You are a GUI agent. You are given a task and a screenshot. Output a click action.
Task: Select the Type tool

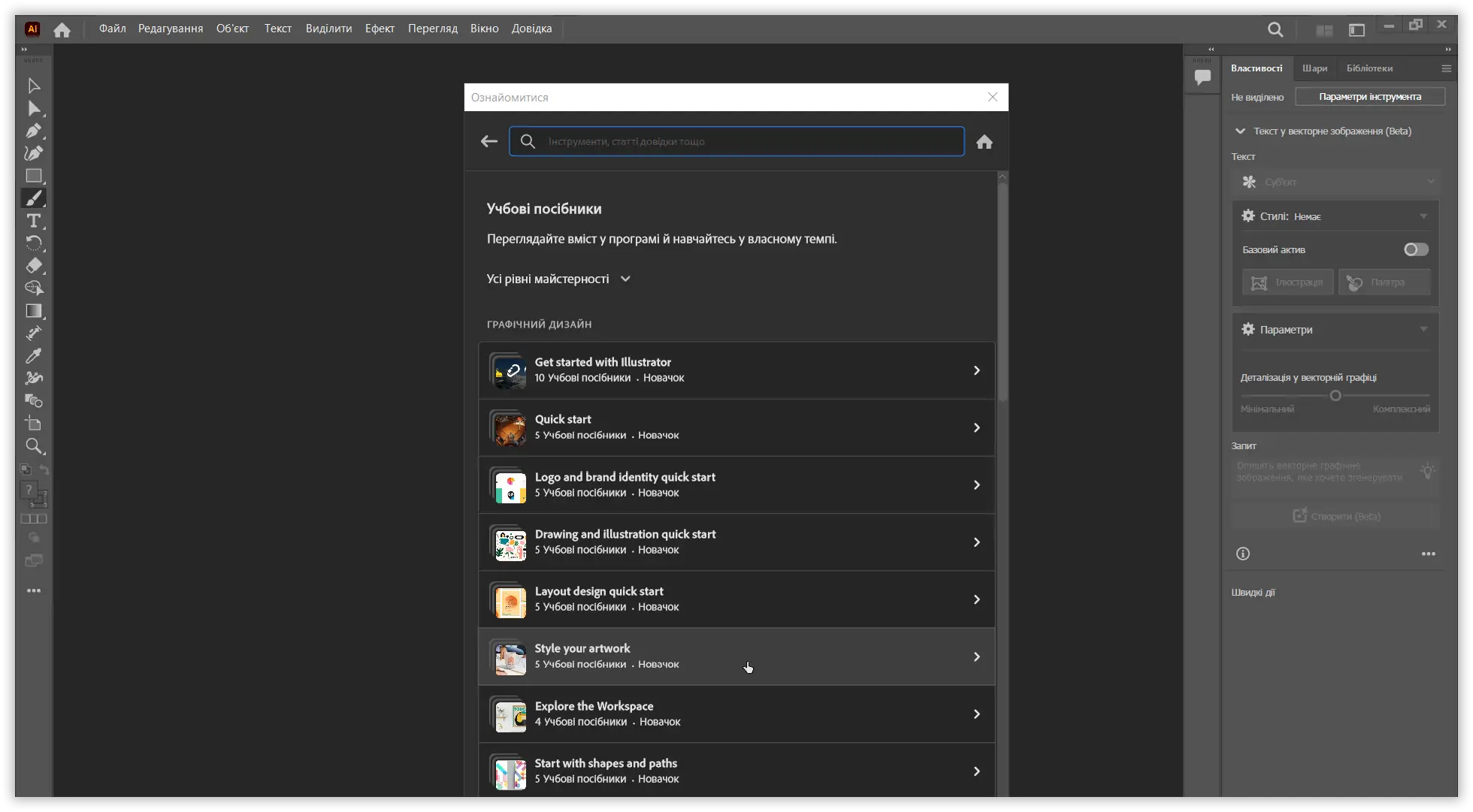click(33, 221)
